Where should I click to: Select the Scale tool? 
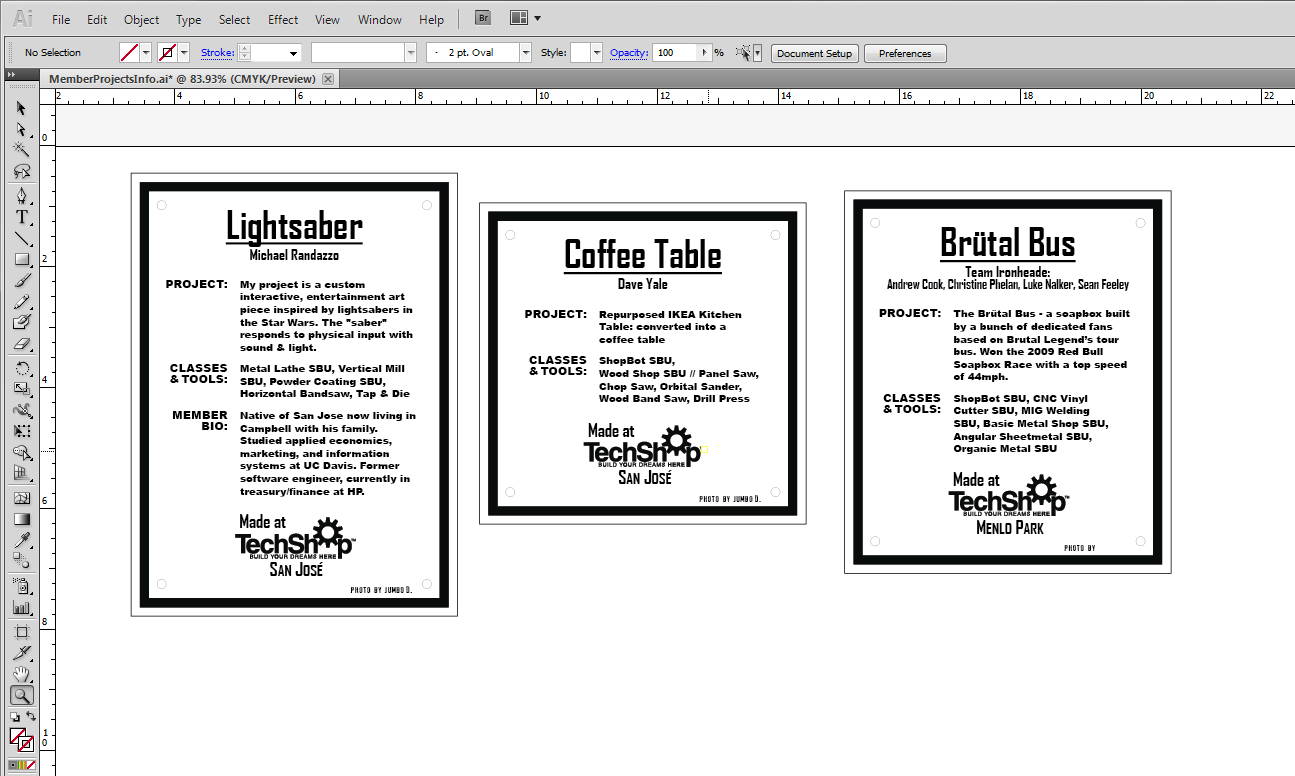[x=21, y=388]
